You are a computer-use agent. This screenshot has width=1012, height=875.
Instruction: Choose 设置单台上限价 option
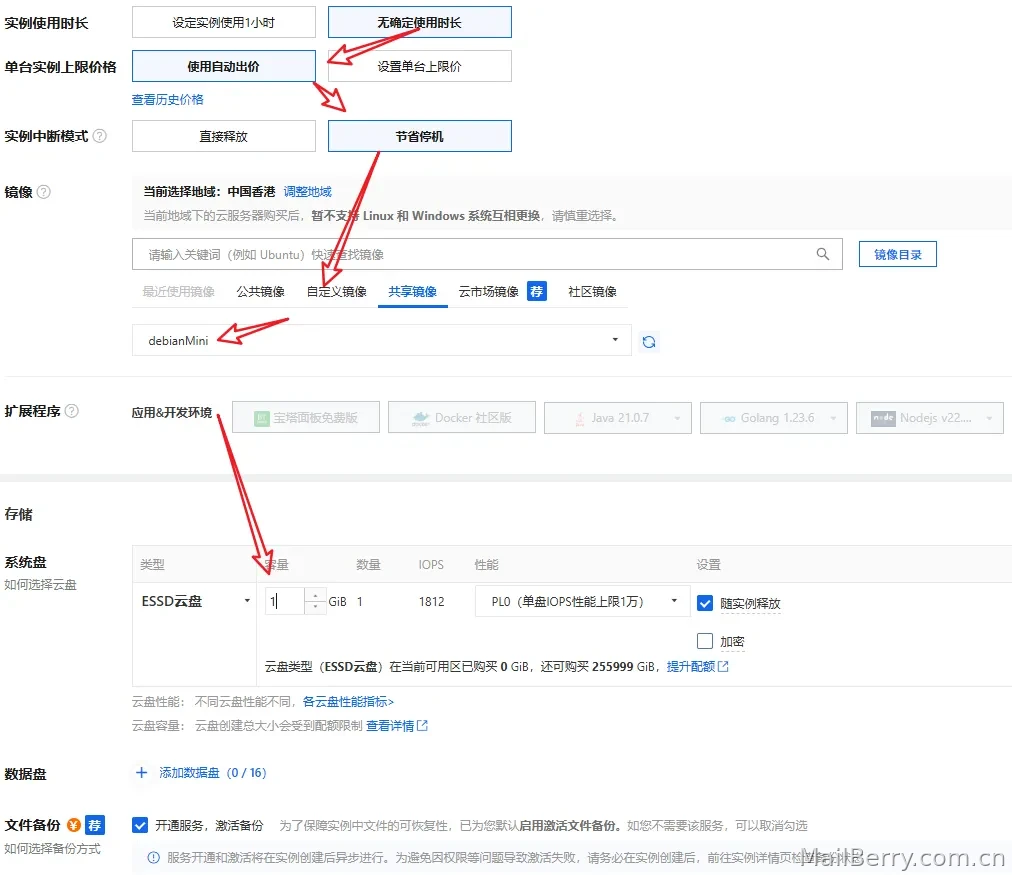[x=420, y=66]
